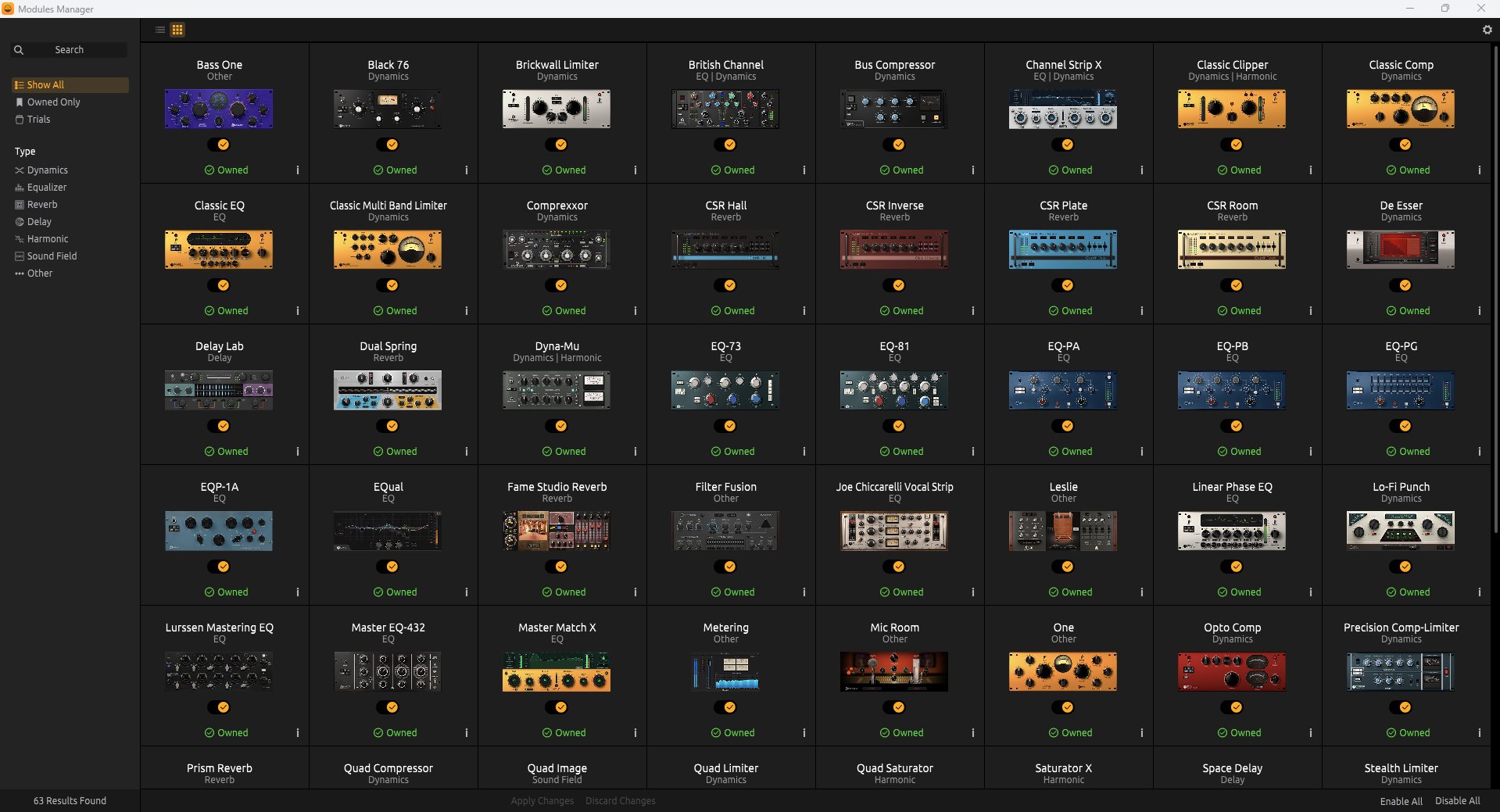Click the Classic Multi Band Limiter title
Viewport: 1500px width, 812px height.
pos(388,206)
